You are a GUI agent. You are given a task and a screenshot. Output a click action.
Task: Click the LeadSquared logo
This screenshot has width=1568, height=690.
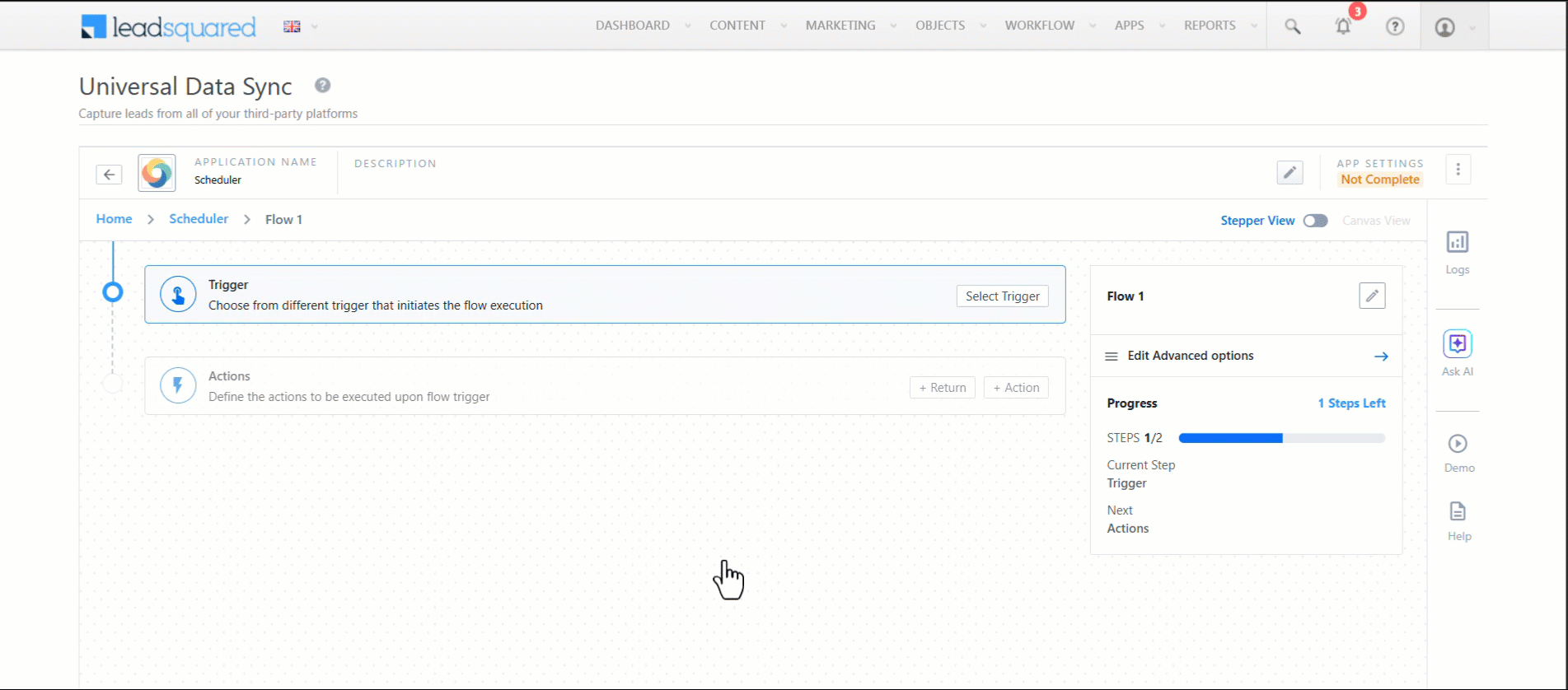point(168,27)
